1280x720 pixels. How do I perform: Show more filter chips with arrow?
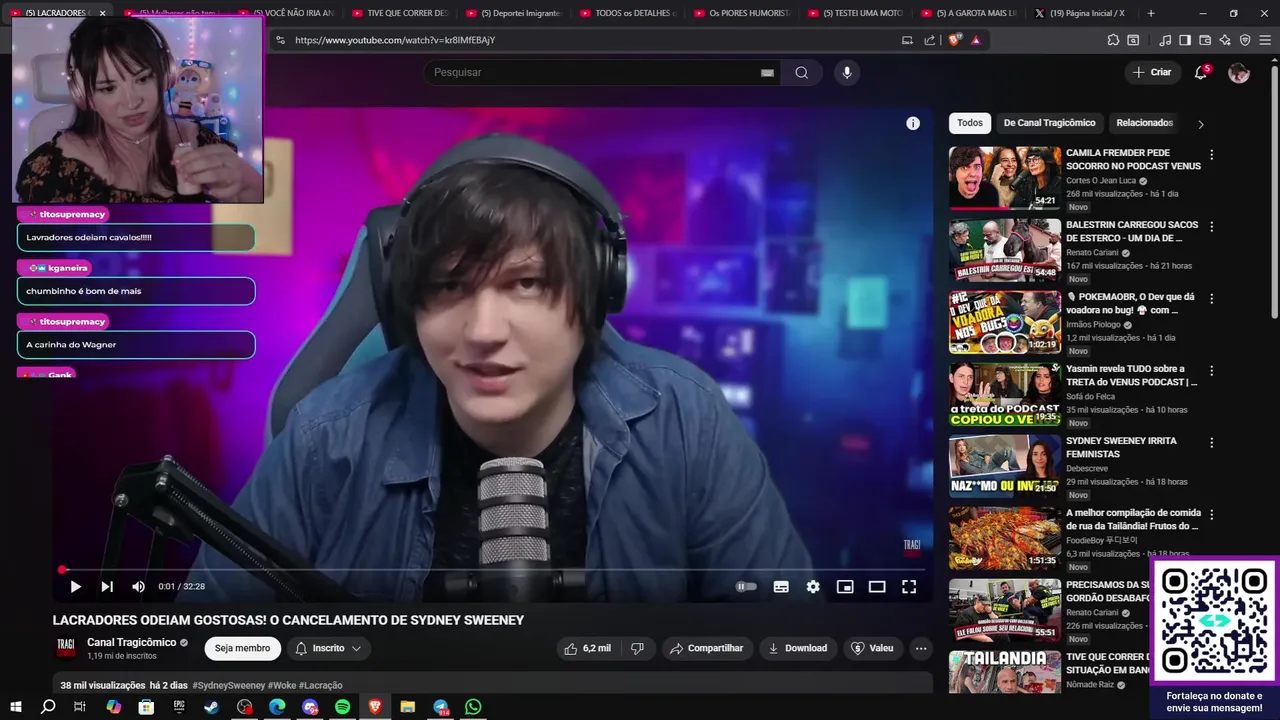pyautogui.click(x=1201, y=124)
